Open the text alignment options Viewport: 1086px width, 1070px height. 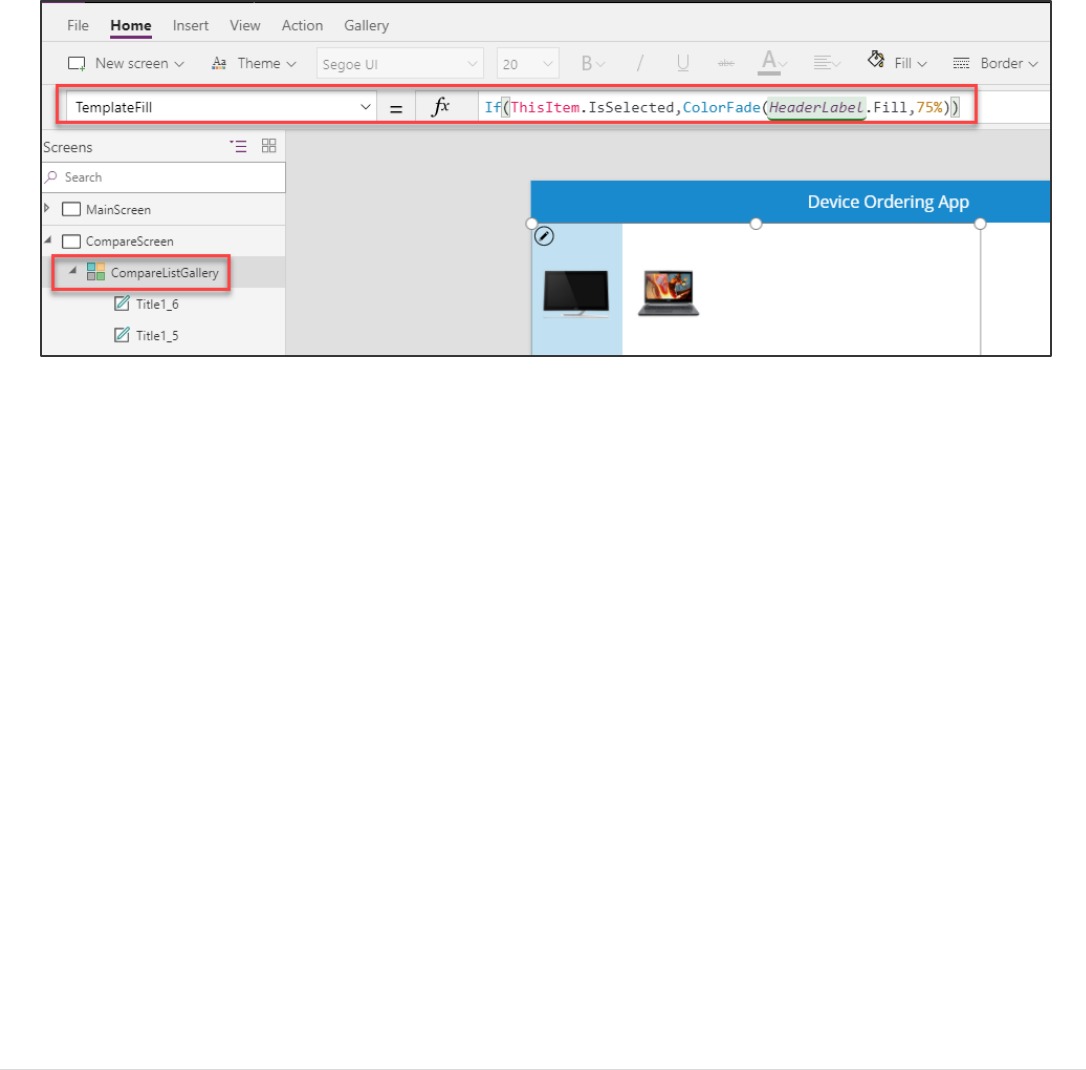[x=826, y=64]
